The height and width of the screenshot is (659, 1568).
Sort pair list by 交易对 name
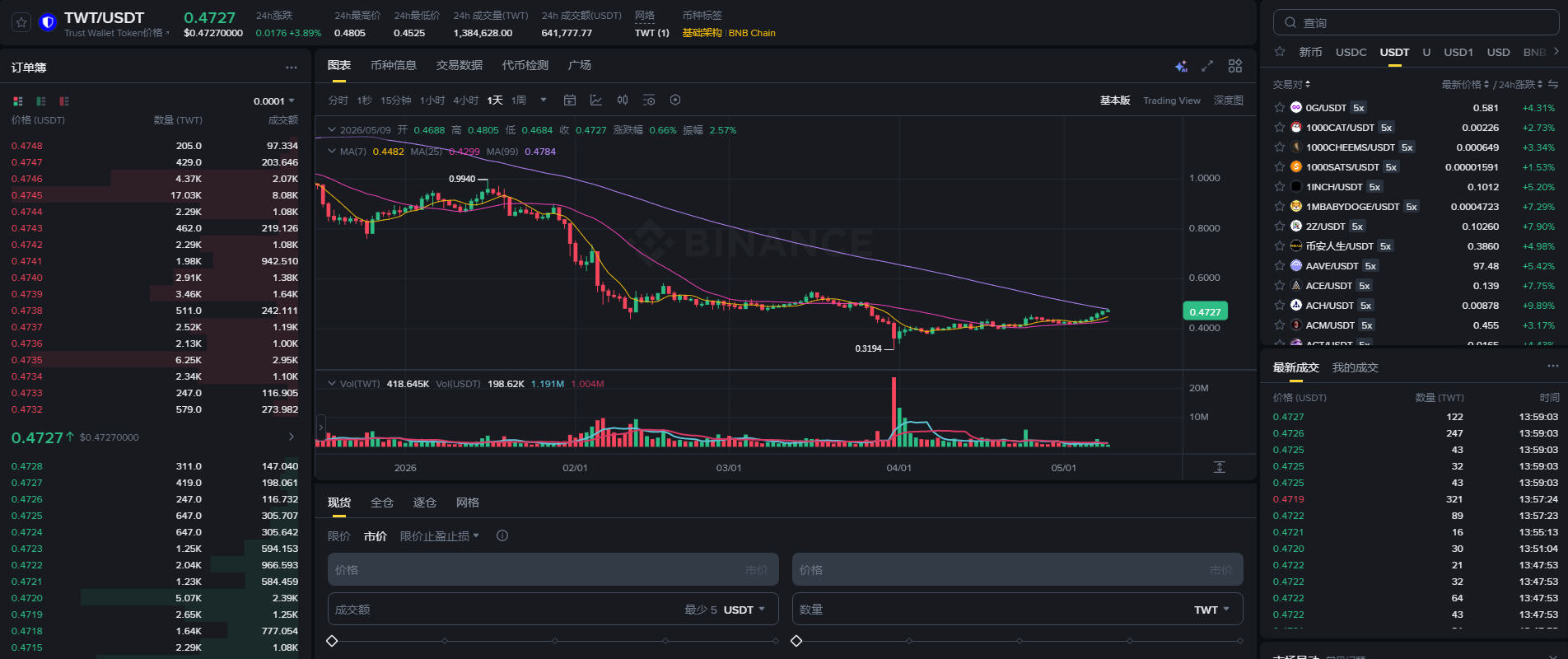tap(1291, 85)
